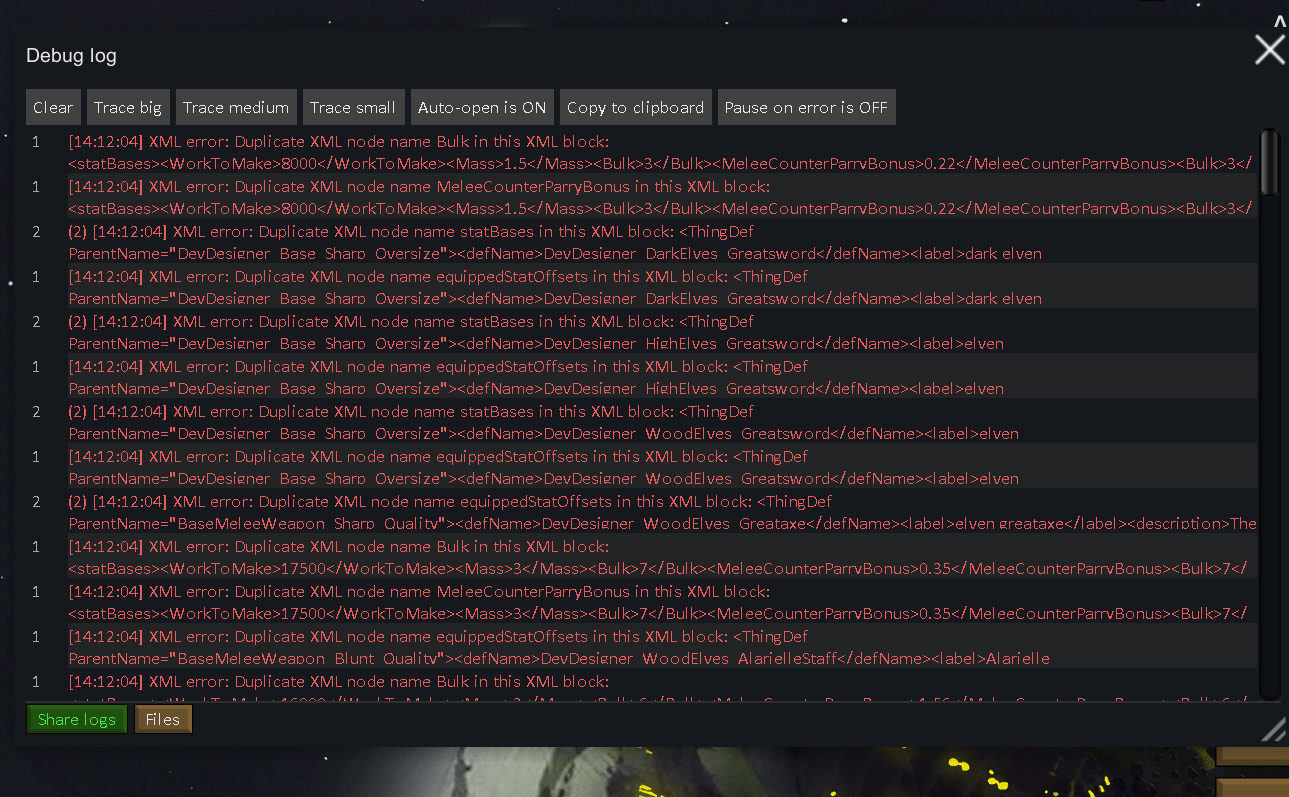Select the statBases error for WoodElves Greatsword

642,422
